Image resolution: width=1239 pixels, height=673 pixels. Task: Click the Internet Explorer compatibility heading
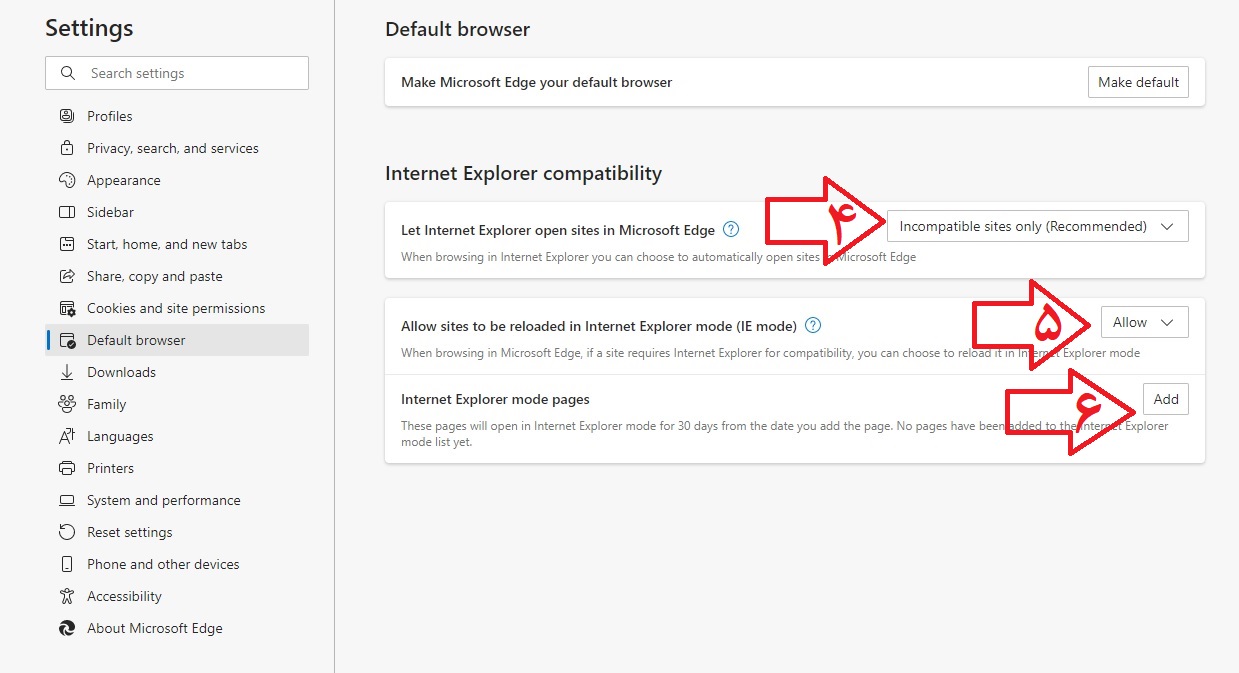(x=523, y=173)
